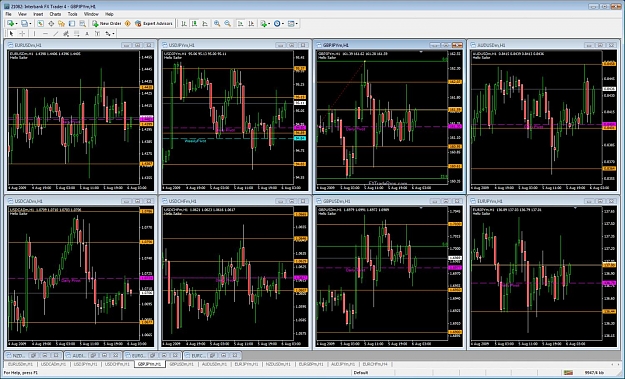Launch the Strategy Tester toolbar icon
The height and width of the screenshot is (379, 625).
click(x=82, y=24)
